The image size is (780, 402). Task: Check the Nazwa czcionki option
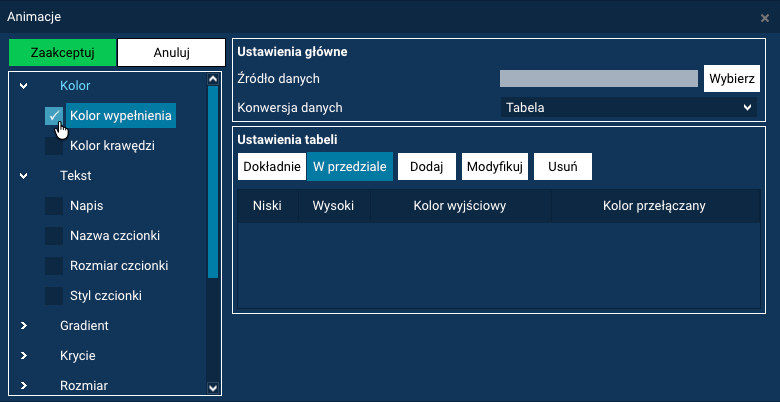(x=55, y=236)
